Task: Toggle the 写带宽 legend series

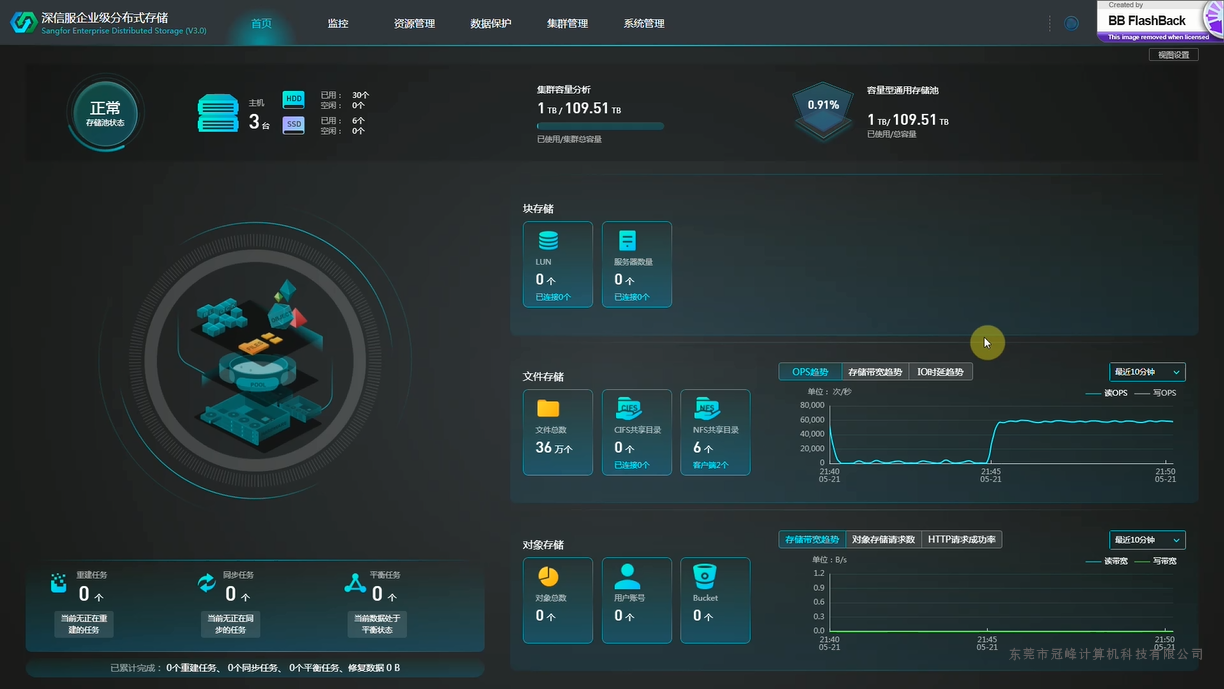Action: click(x=1155, y=561)
